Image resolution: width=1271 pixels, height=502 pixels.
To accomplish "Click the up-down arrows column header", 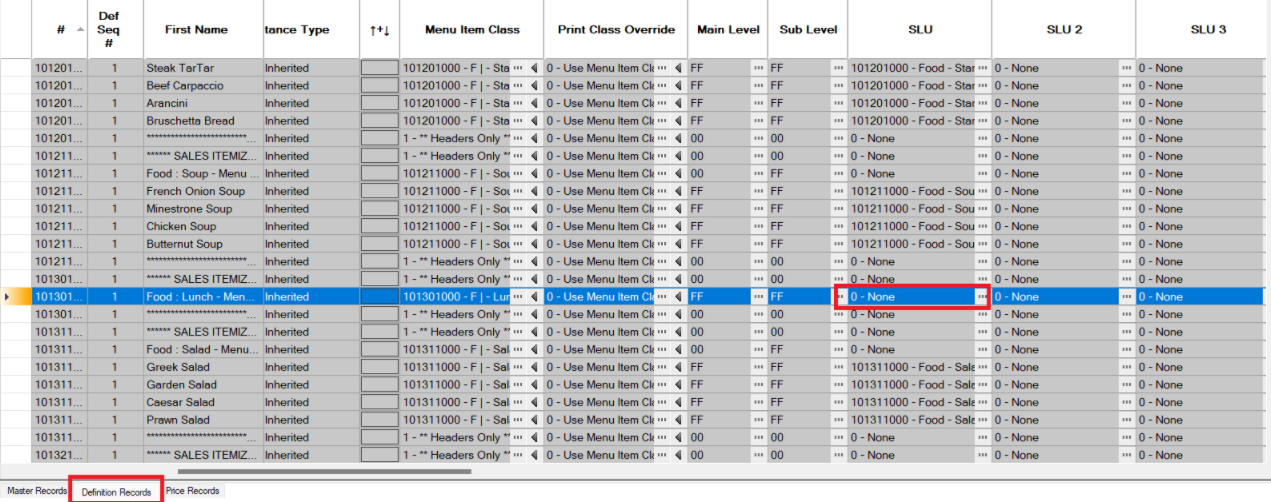I will [379, 30].
